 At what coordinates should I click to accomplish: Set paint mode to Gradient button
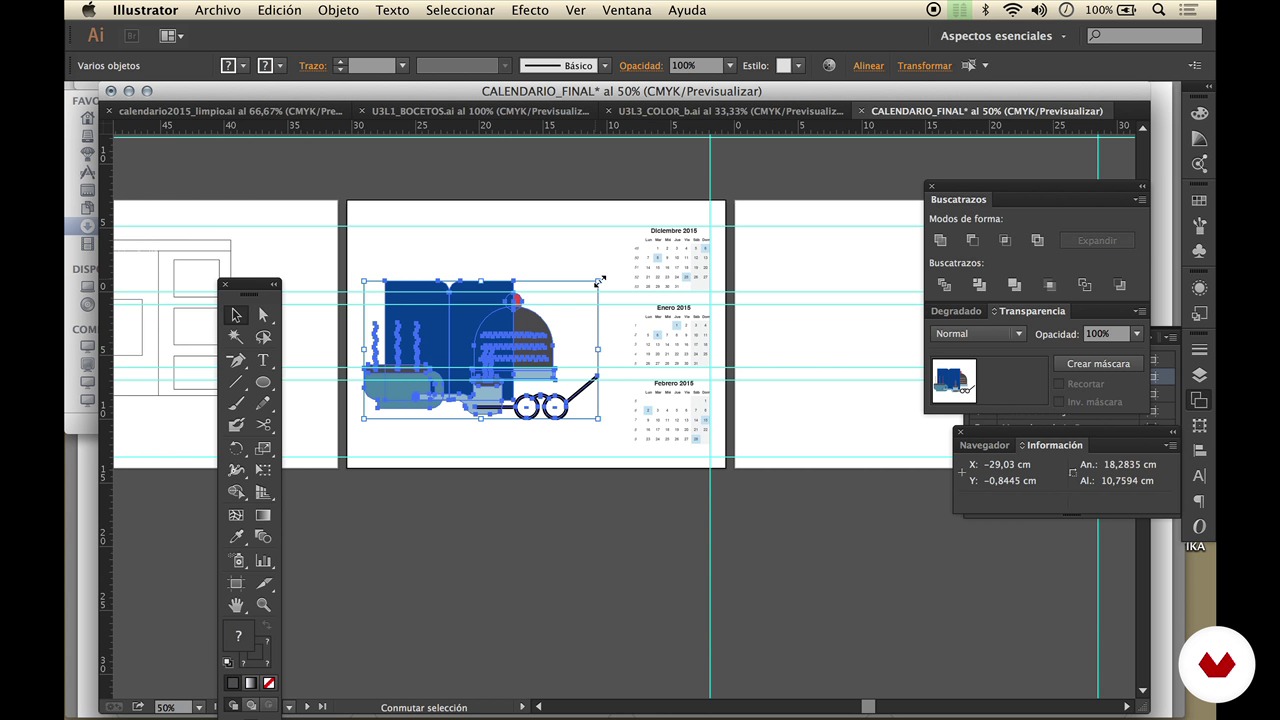[250, 683]
